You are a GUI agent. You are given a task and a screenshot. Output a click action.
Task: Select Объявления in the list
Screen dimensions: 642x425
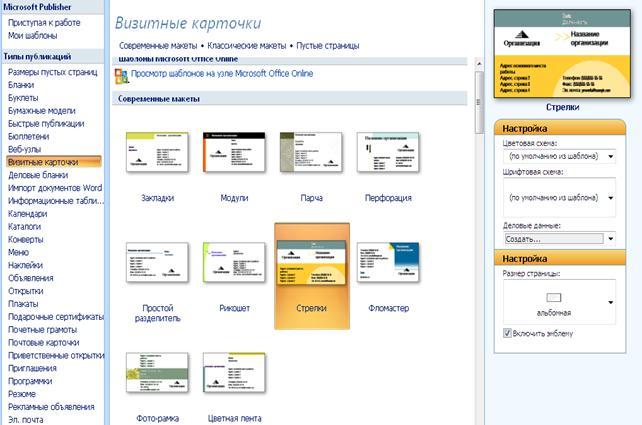pos(31,278)
